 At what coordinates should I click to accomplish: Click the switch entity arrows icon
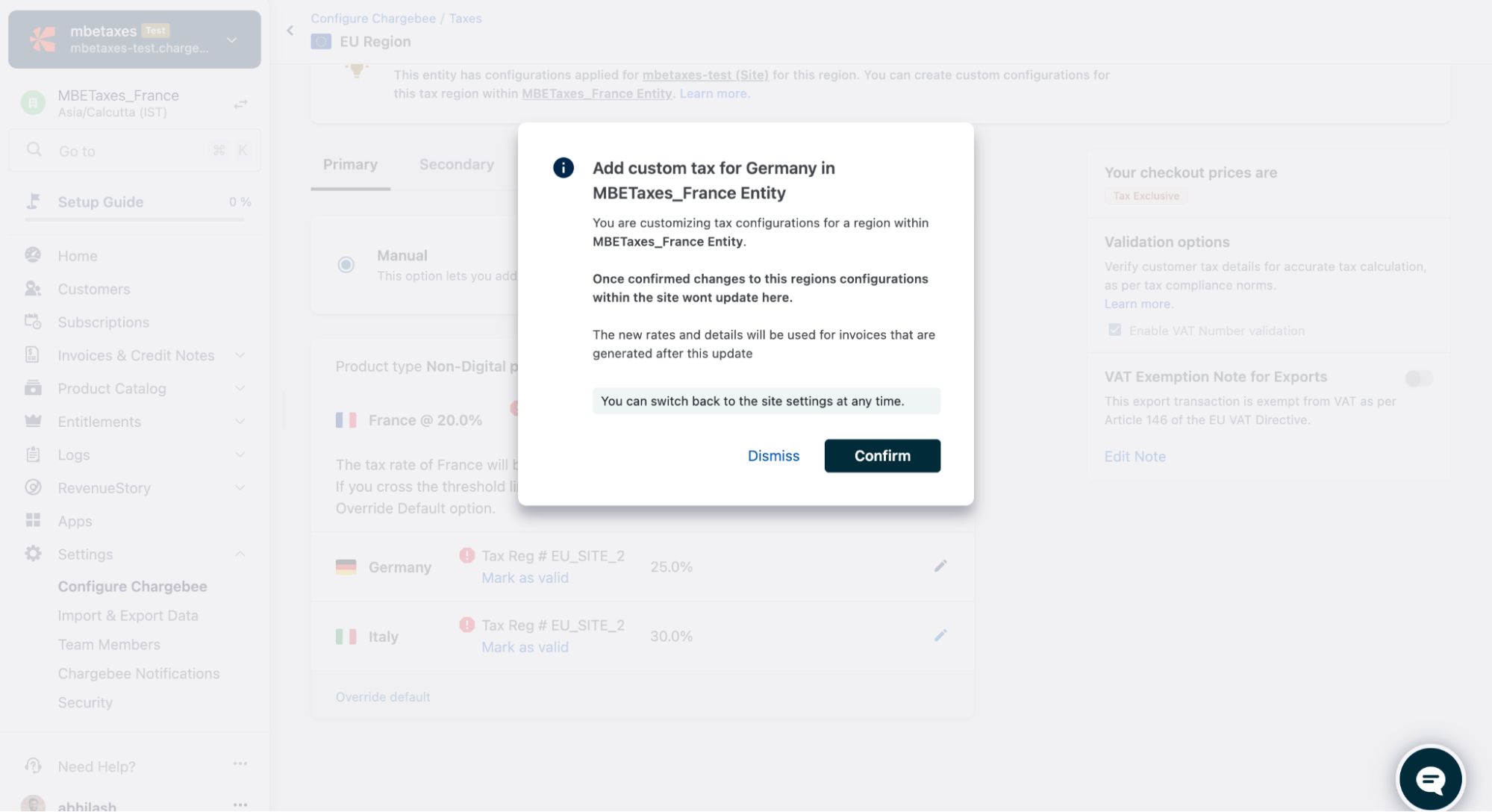240,104
